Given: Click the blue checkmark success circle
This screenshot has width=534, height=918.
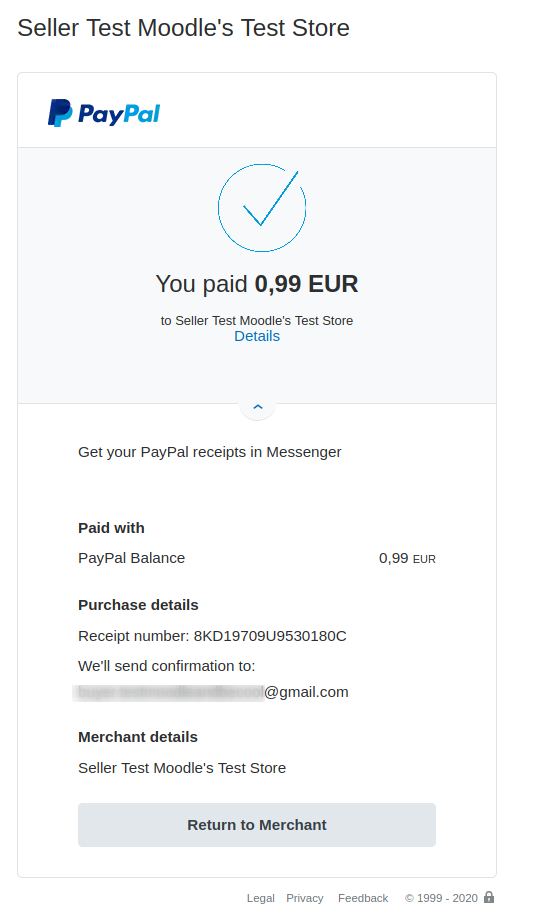Looking at the screenshot, I should click(262, 208).
